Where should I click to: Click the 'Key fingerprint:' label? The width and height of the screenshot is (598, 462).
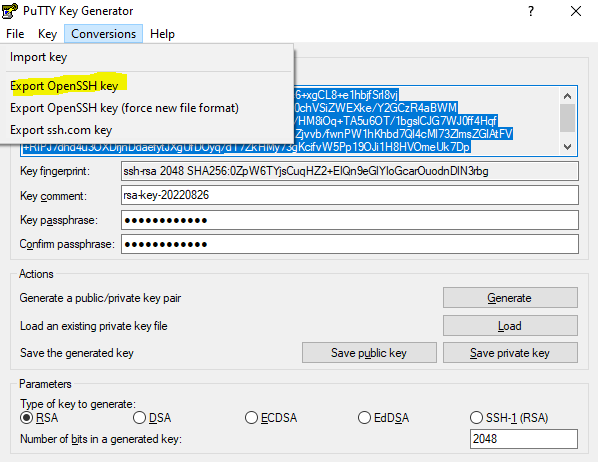(x=55, y=171)
